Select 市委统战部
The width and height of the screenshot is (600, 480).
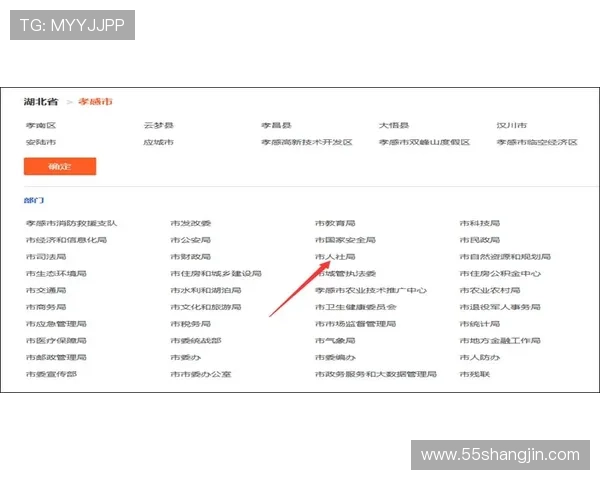[196, 340]
